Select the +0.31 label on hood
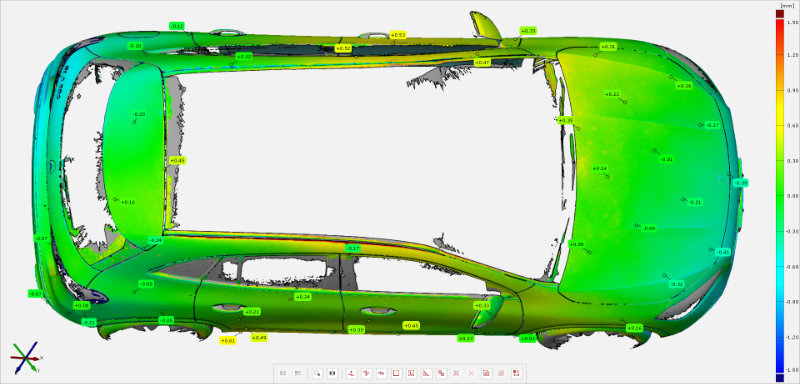800x384 pixels. coord(608,47)
